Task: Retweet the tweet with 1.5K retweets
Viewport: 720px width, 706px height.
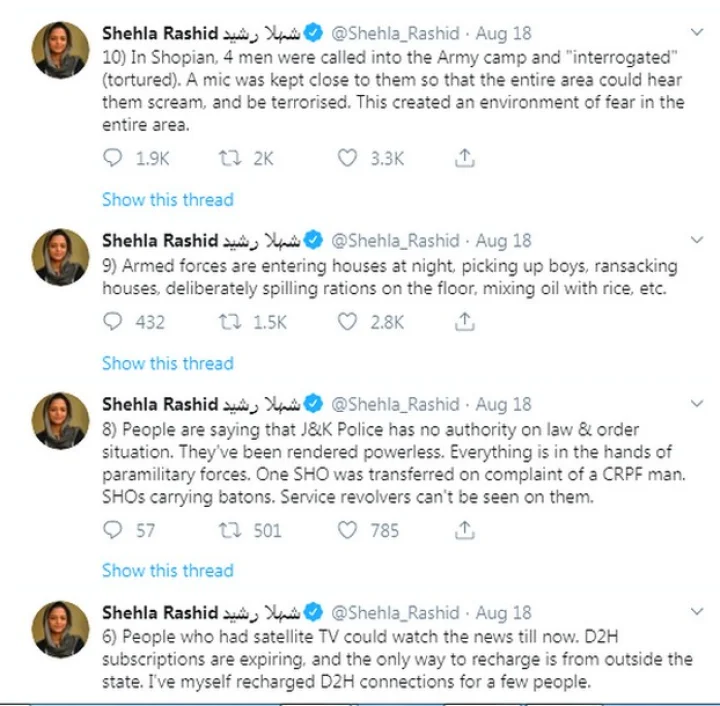Action: pyautogui.click(x=230, y=322)
